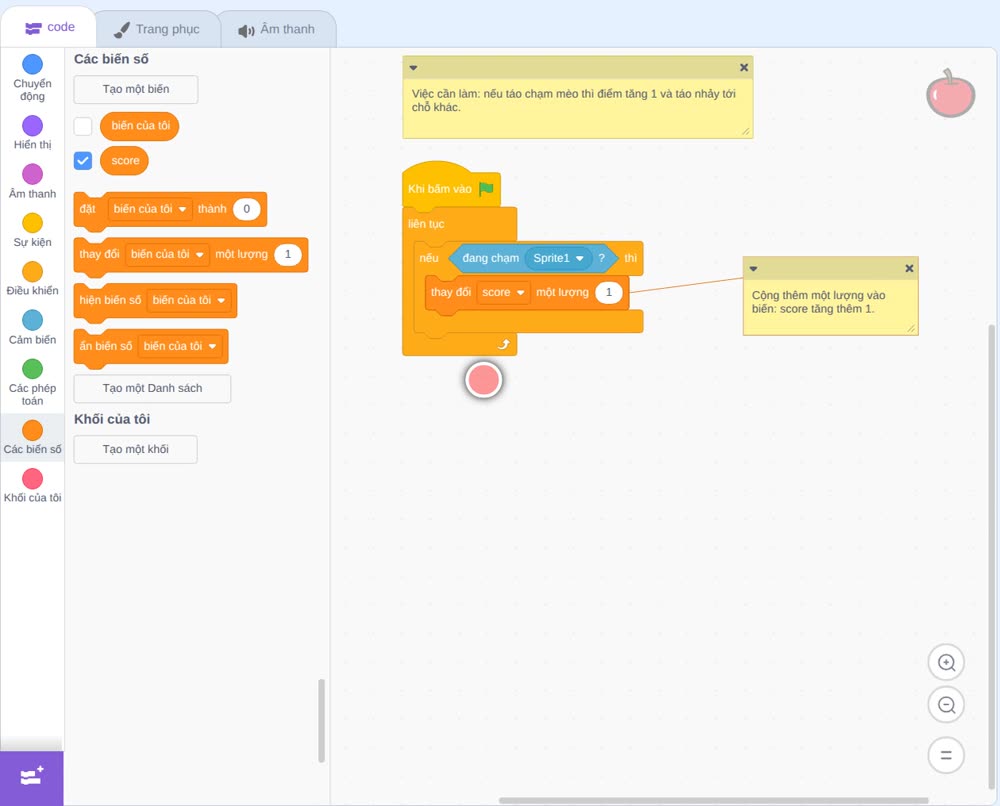
Task: Open the score dropdown in workspace block
Action: pos(503,292)
